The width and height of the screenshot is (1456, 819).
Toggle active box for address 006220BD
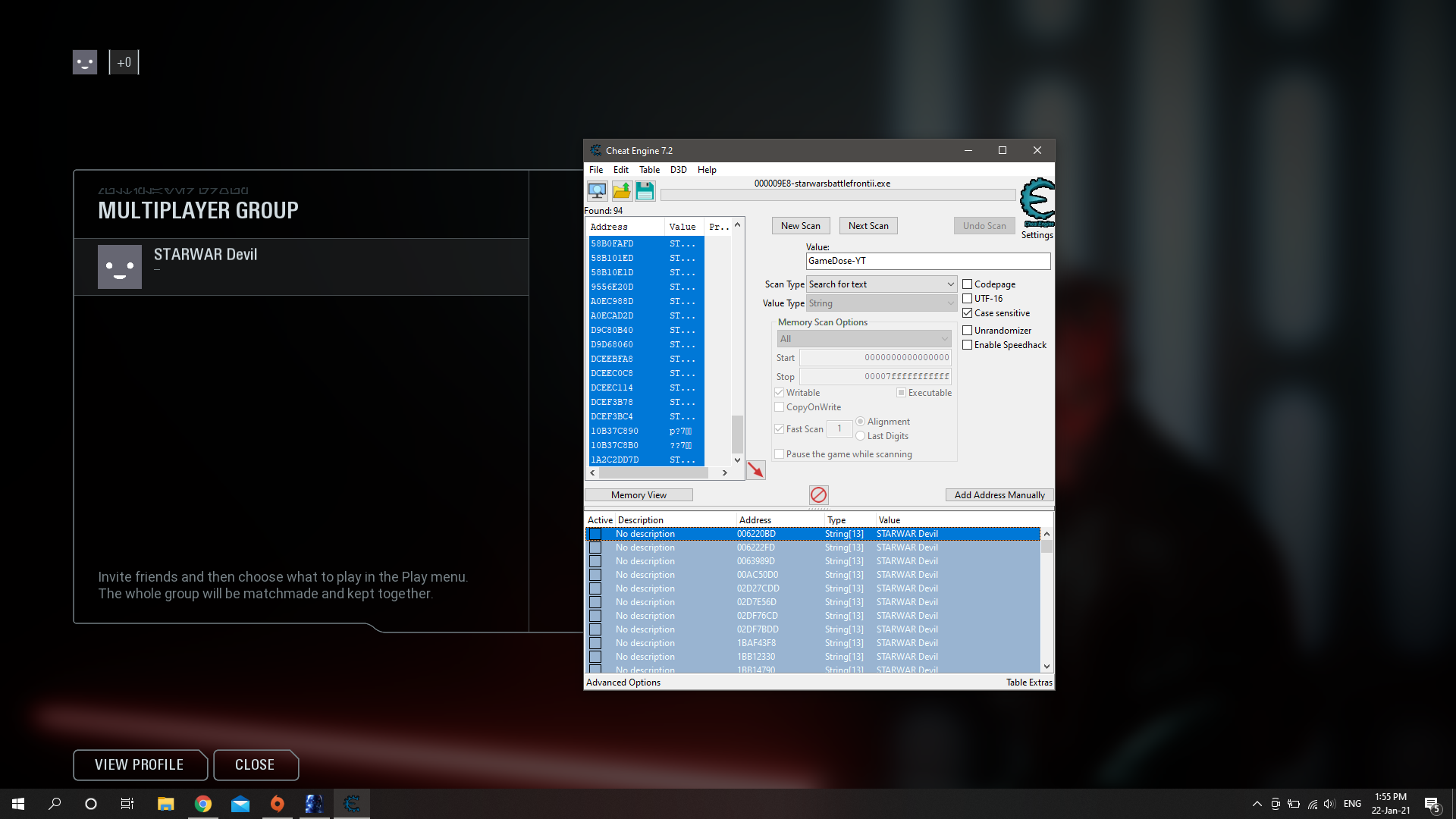(595, 534)
